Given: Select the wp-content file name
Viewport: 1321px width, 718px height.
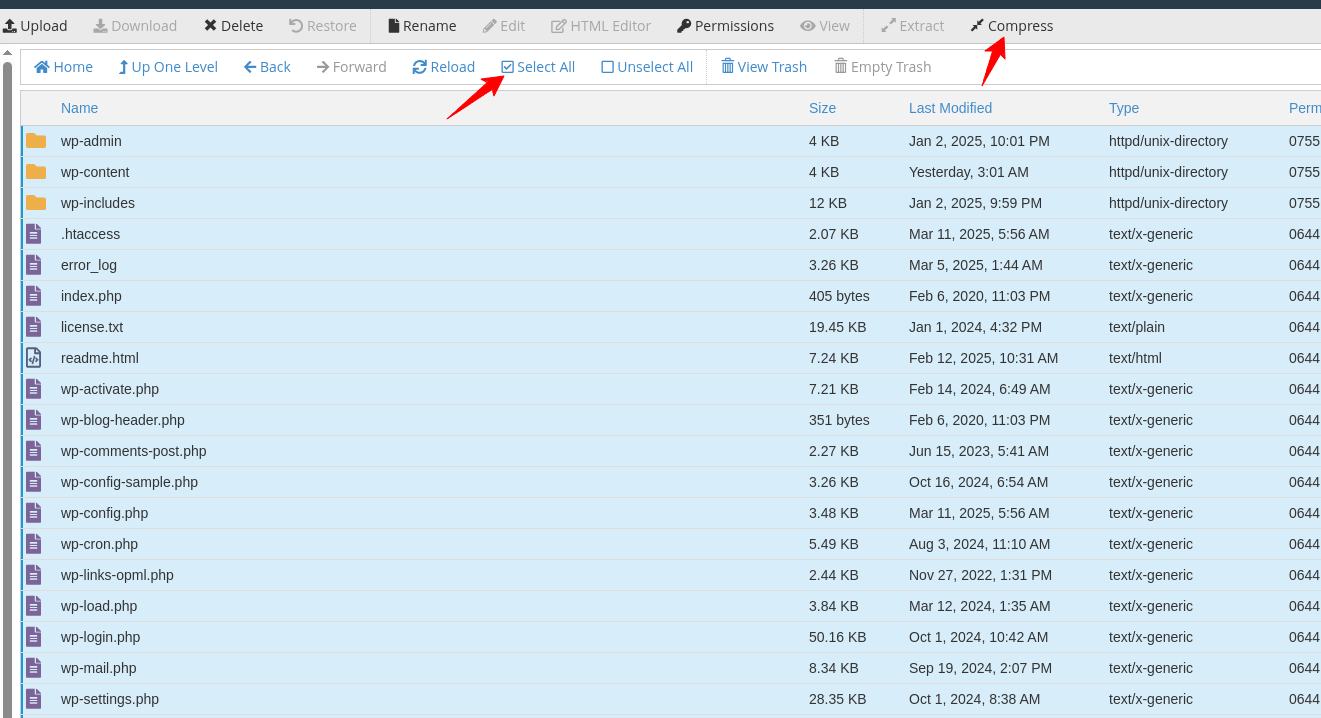Looking at the screenshot, I should click(95, 172).
